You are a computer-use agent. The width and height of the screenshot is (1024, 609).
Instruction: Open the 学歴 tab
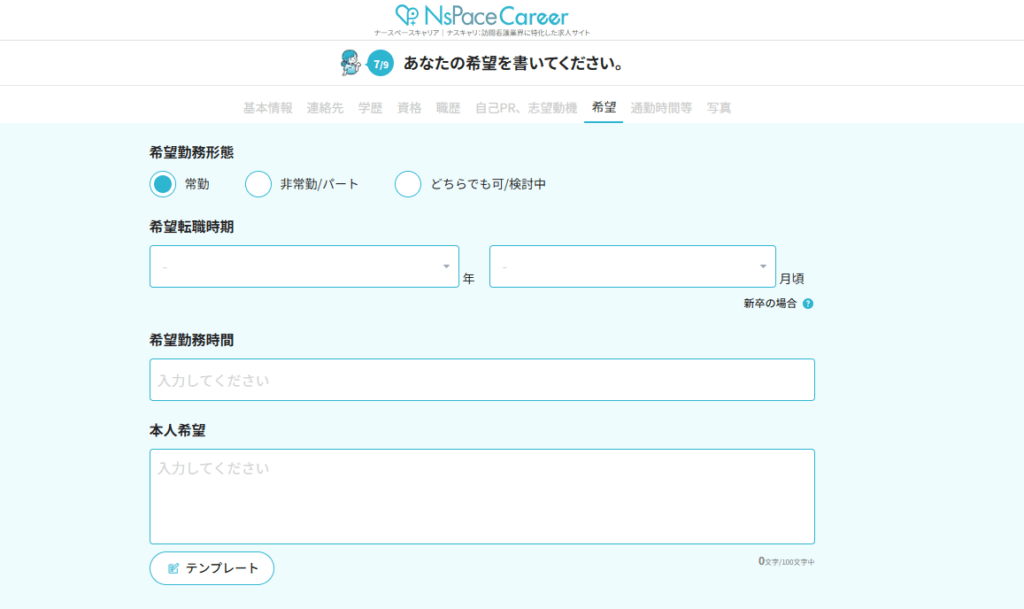pyautogui.click(x=370, y=108)
